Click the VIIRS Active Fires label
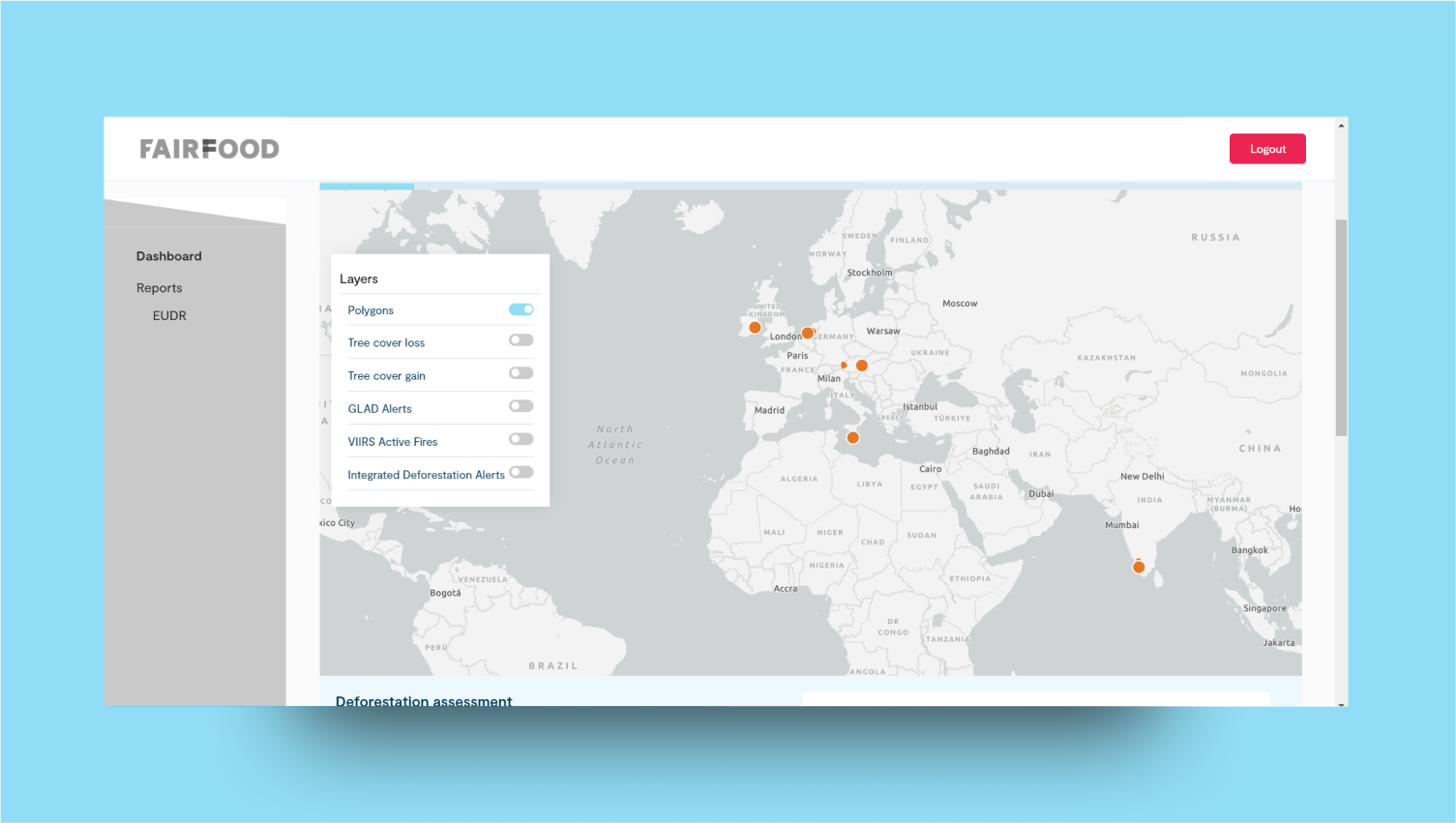This screenshot has width=1456, height=823. [393, 442]
